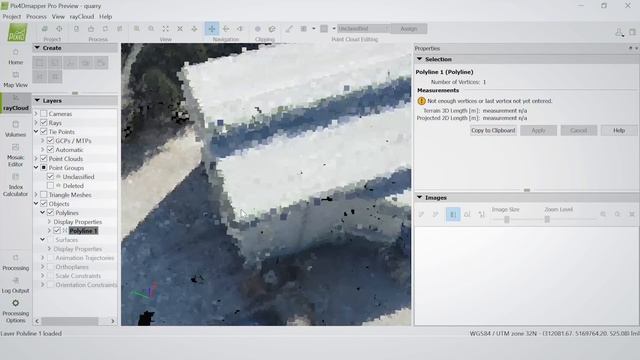Enable the Triangle Meshes layer

pos(44,194)
